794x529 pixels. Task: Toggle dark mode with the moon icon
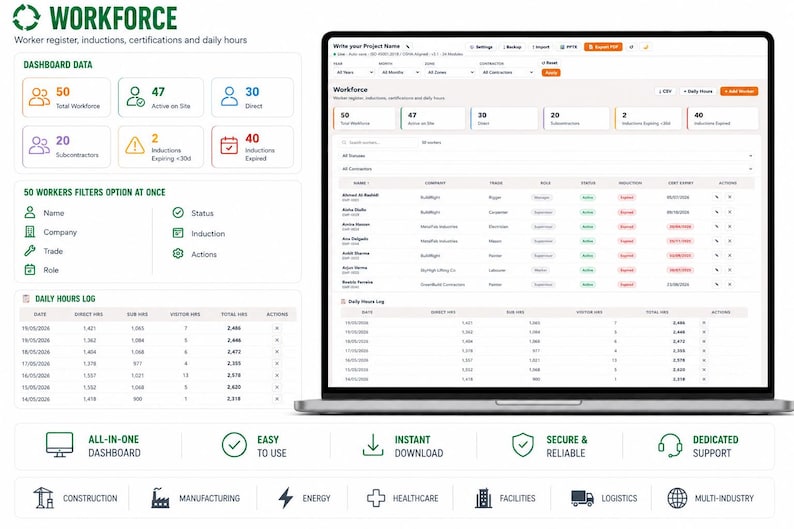click(646, 47)
